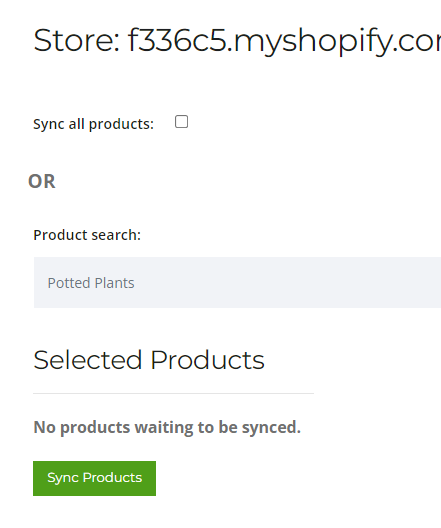
Task: Click the "OR" separator text
Action: [x=42, y=182]
